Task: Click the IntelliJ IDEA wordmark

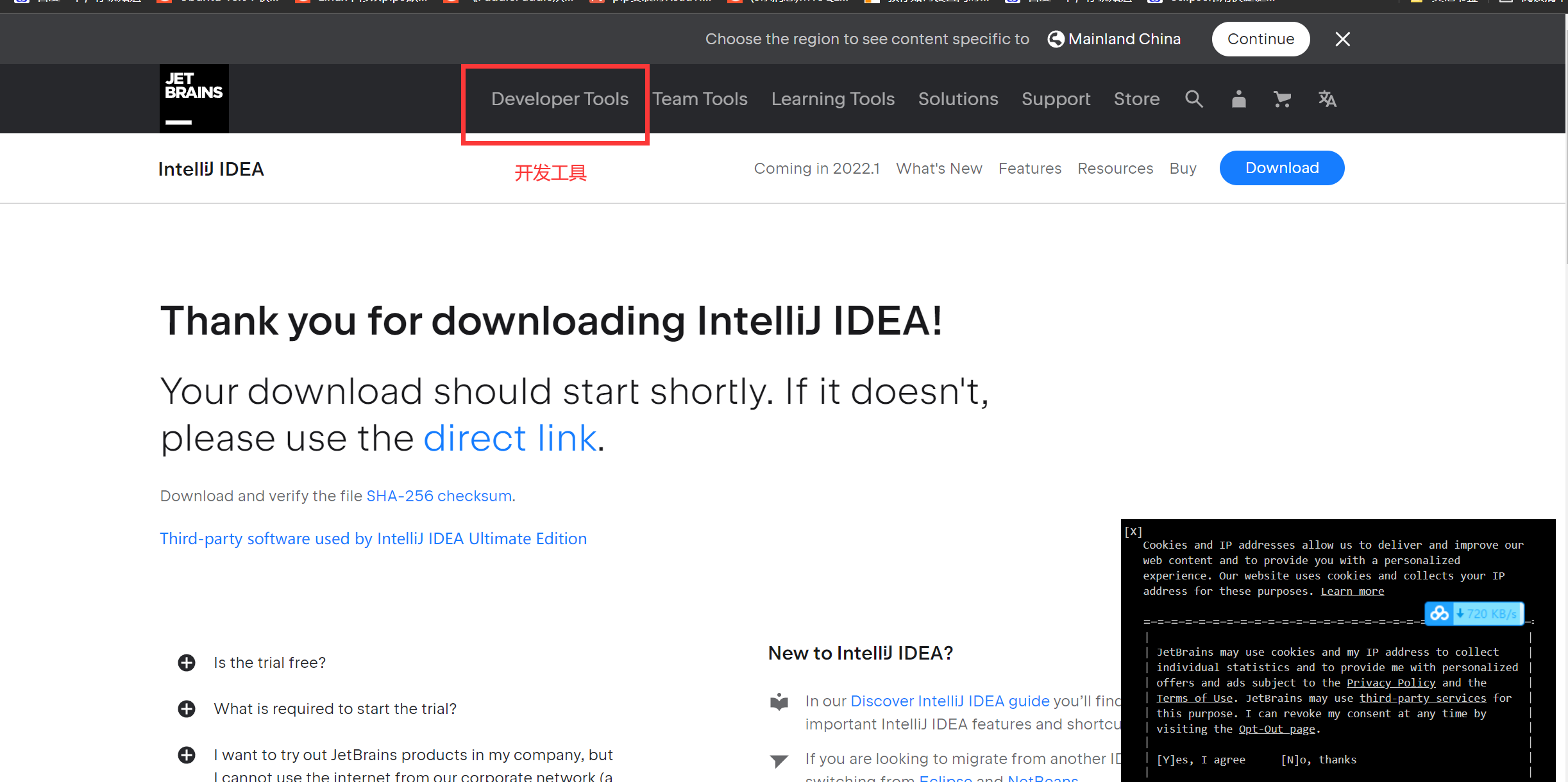Action: (x=211, y=169)
